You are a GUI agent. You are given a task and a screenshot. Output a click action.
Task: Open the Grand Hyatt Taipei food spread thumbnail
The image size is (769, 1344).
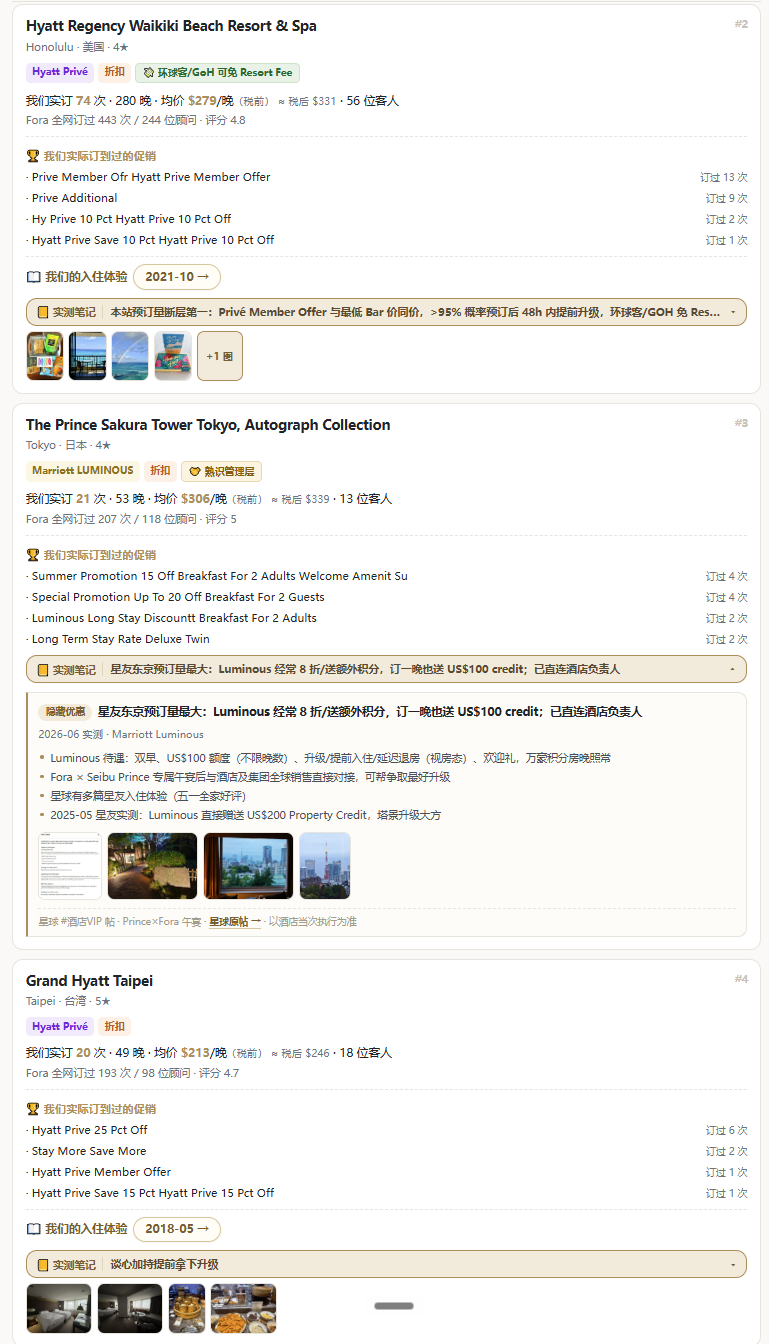244,1309
